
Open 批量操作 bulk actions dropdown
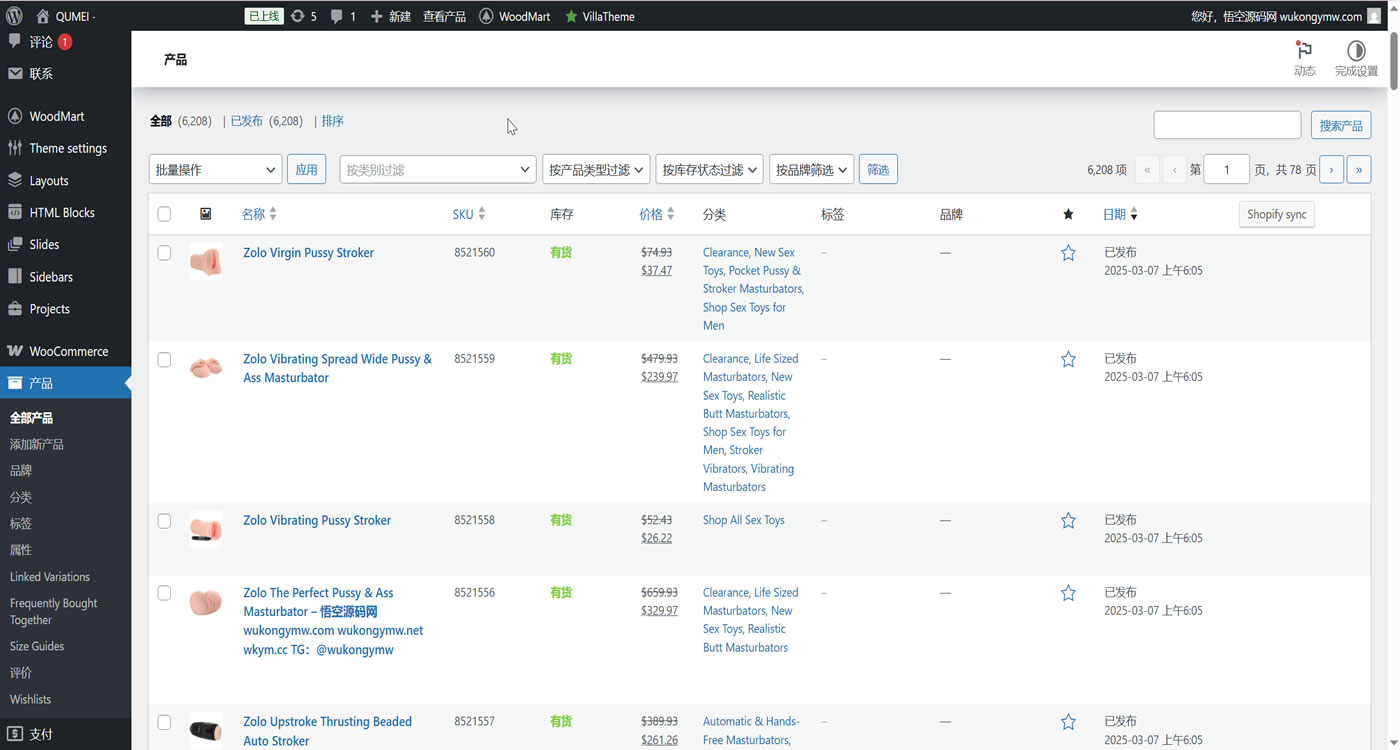pos(215,169)
